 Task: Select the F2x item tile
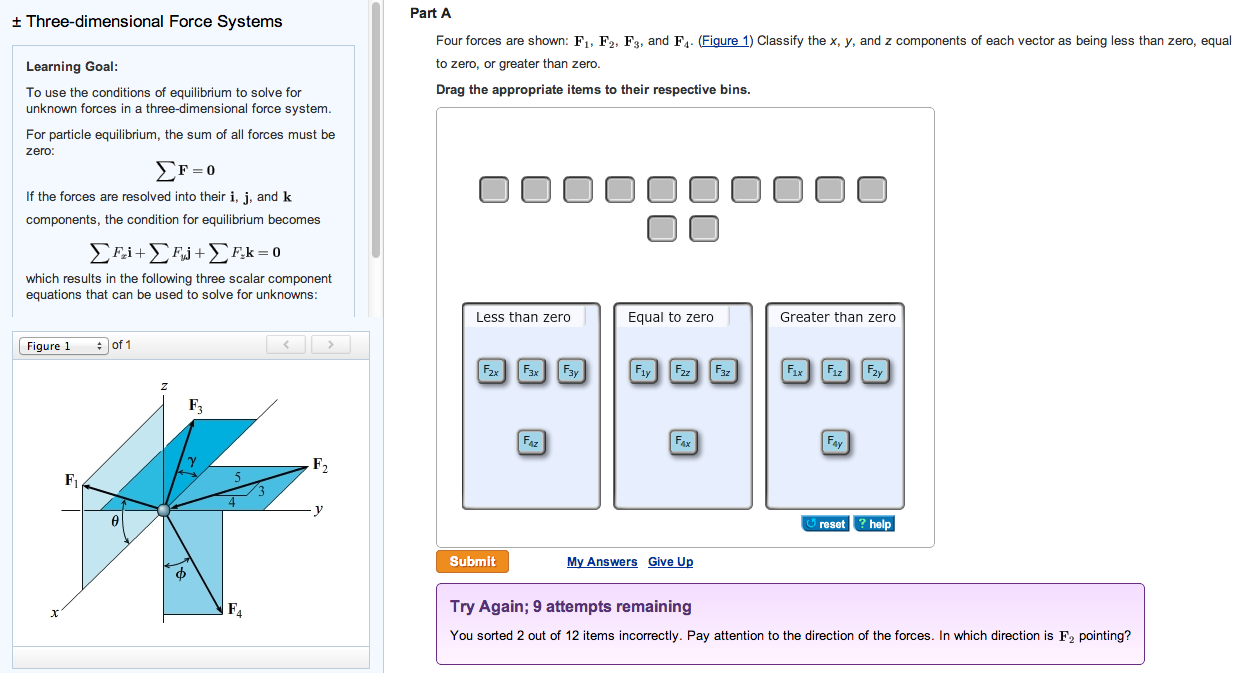click(x=489, y=370)
